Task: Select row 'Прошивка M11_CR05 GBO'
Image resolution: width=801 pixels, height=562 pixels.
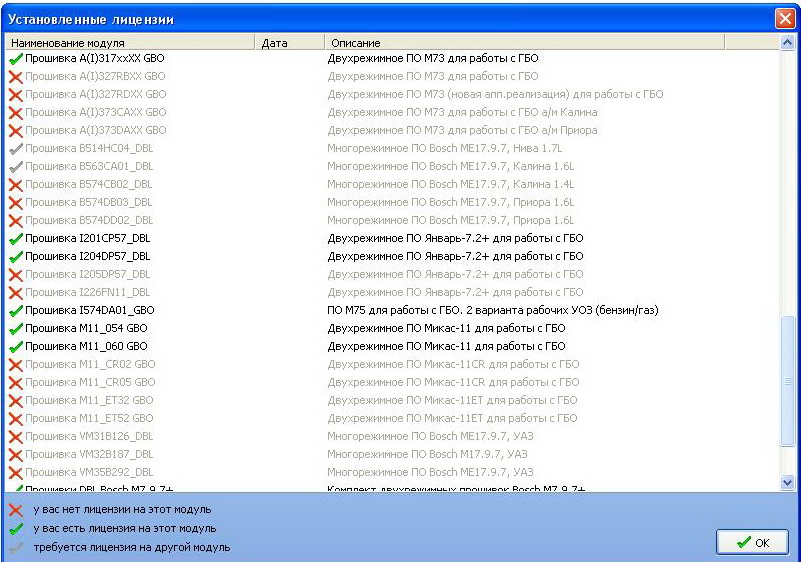Action: [392, 382]
